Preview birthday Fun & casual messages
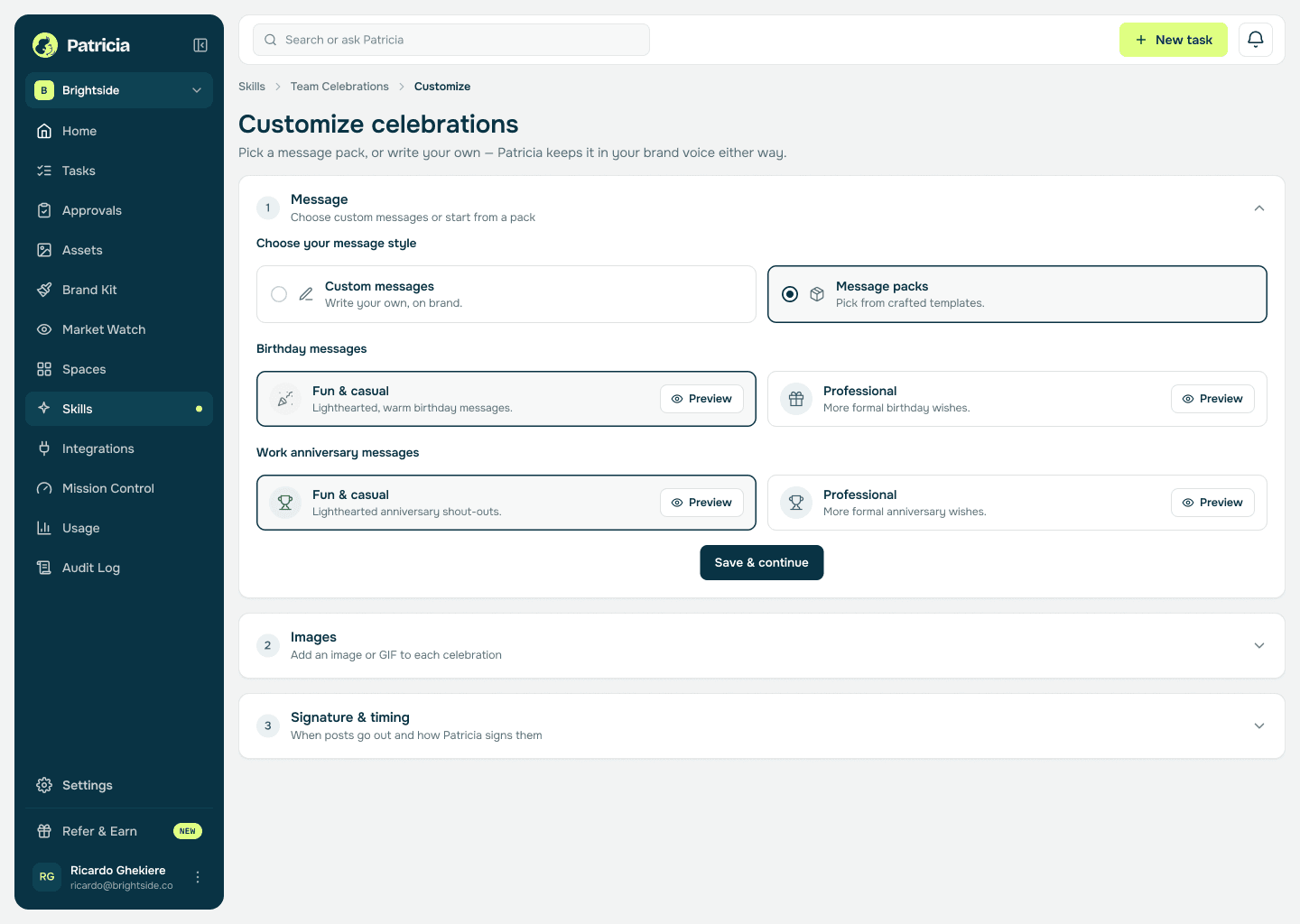This screenshot has width=1300, height=924. 702,399
